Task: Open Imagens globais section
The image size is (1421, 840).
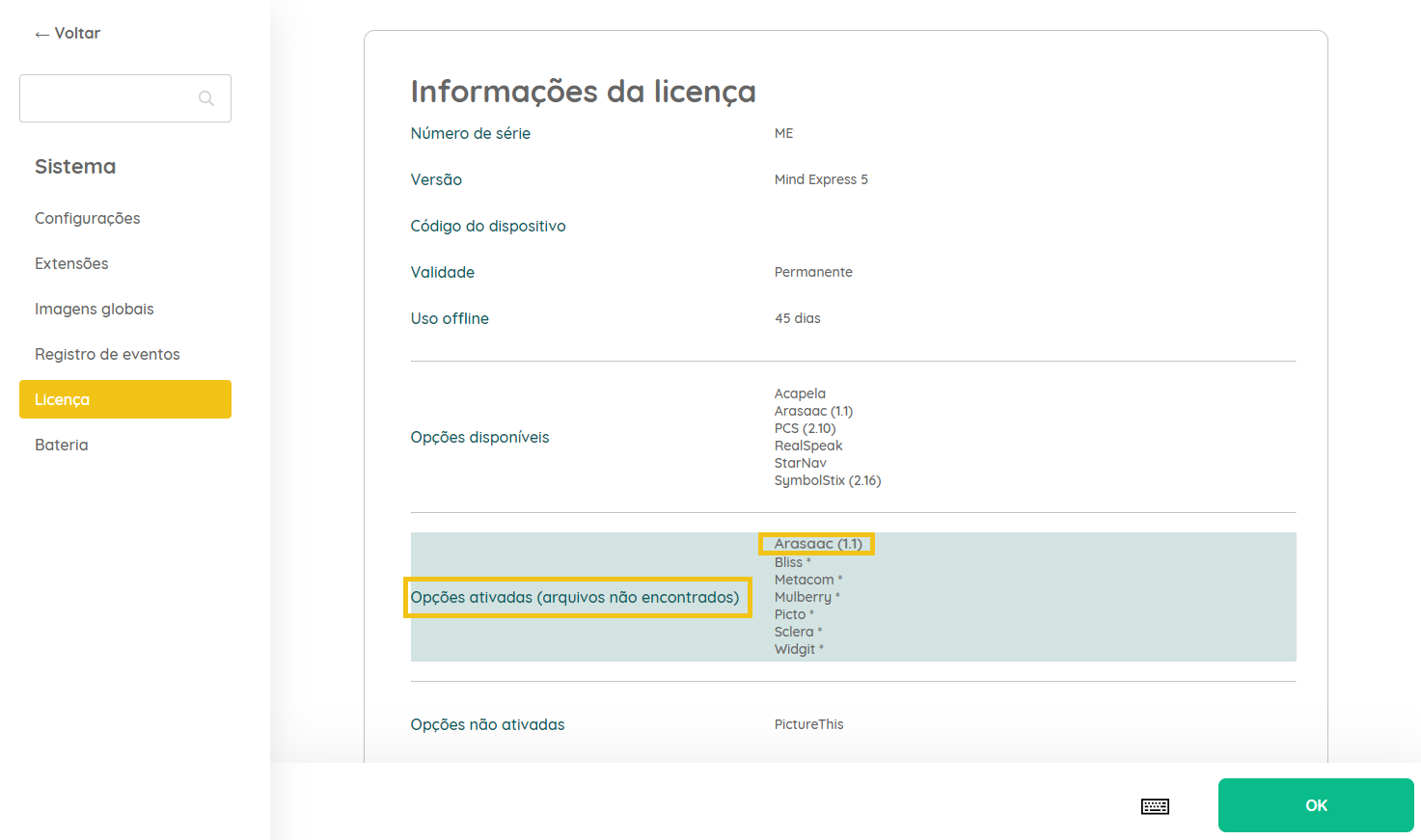Action: click(95, 309)
